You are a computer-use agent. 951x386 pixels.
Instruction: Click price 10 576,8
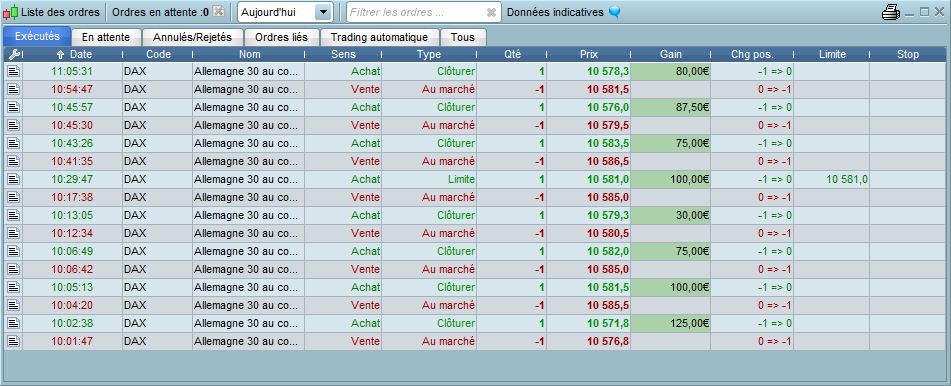tap(608, 341)
